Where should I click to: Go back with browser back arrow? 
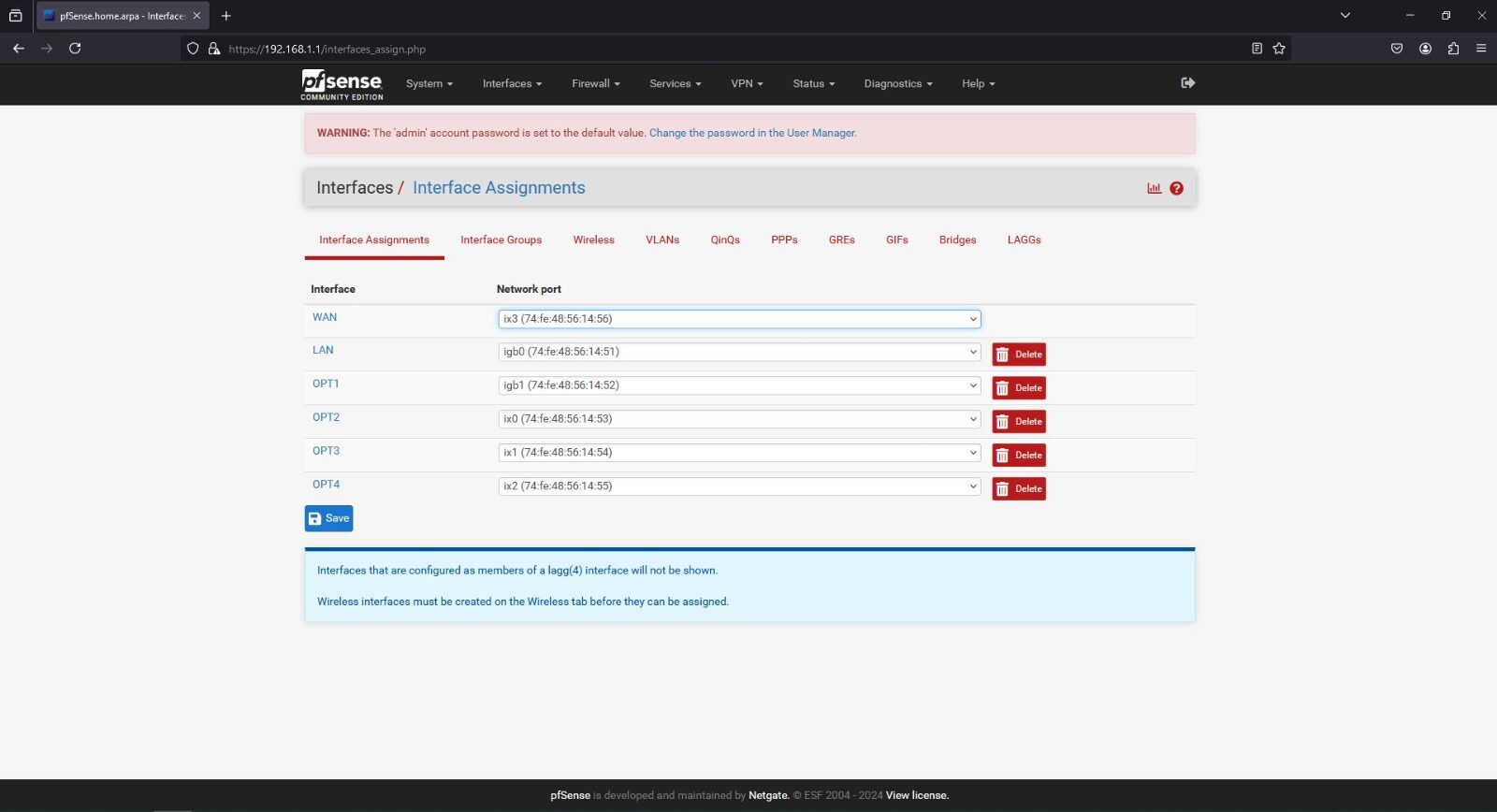pyautogui.click(x=19, y=49)
